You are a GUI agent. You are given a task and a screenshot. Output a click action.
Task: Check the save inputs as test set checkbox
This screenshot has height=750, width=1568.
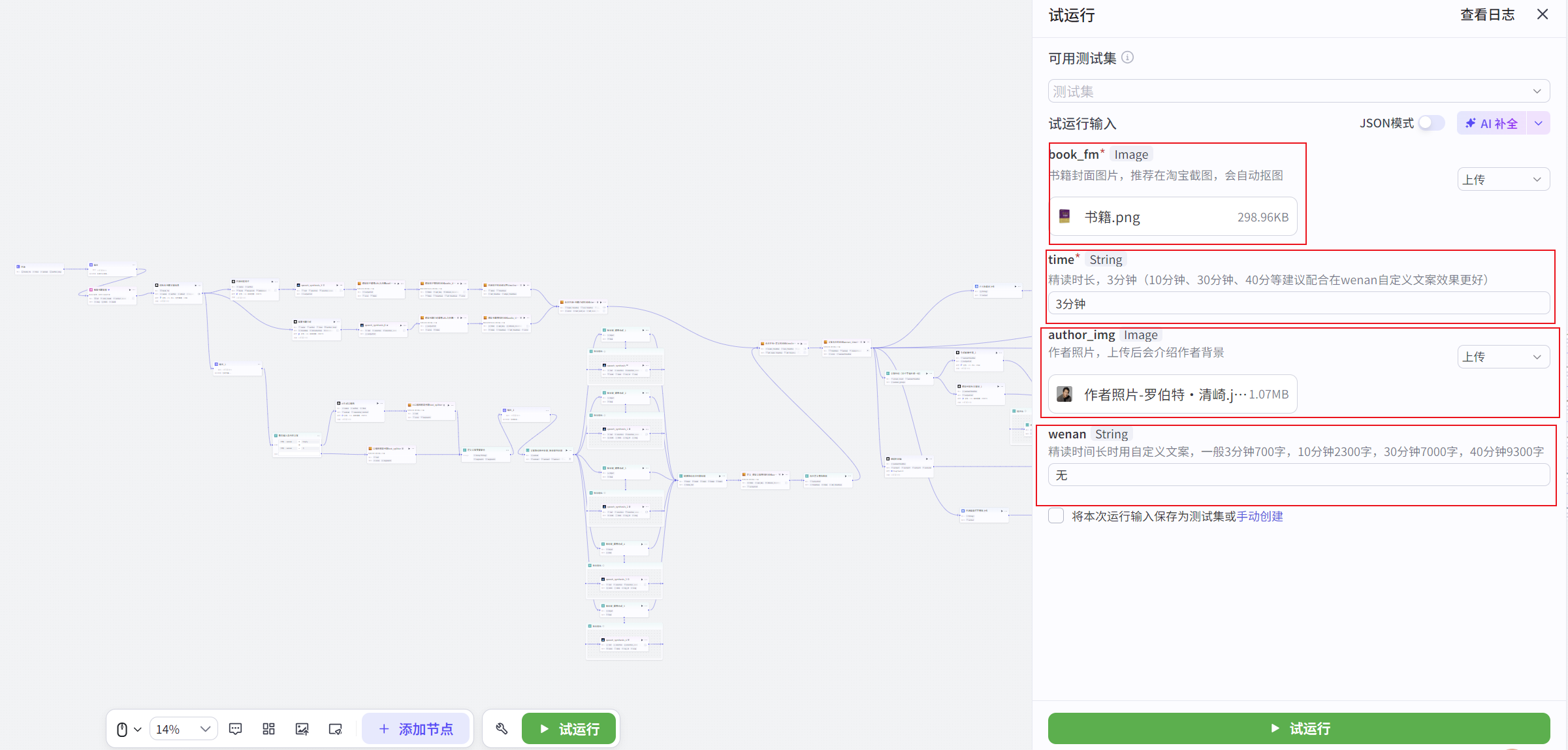[x=1056, y=515]
